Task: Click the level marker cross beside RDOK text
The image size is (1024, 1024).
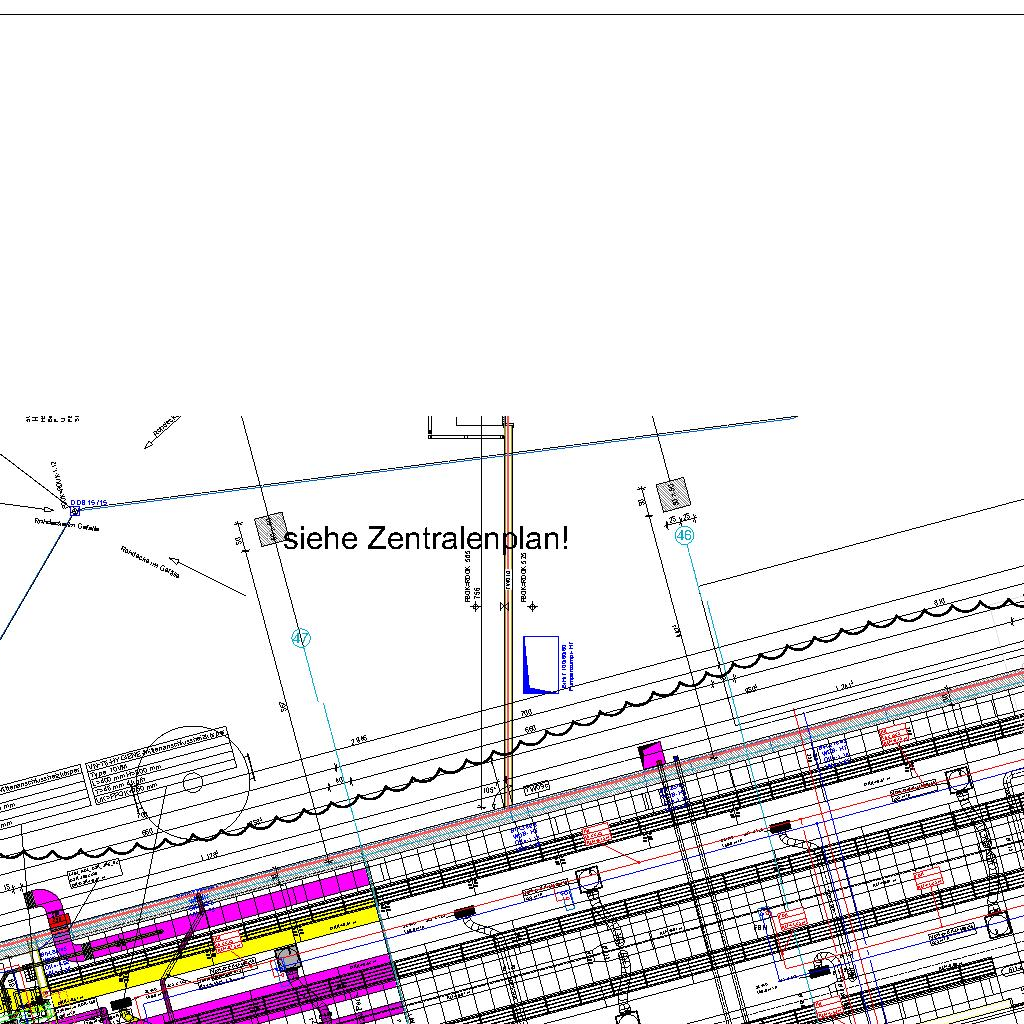Action: coord(532,606)
